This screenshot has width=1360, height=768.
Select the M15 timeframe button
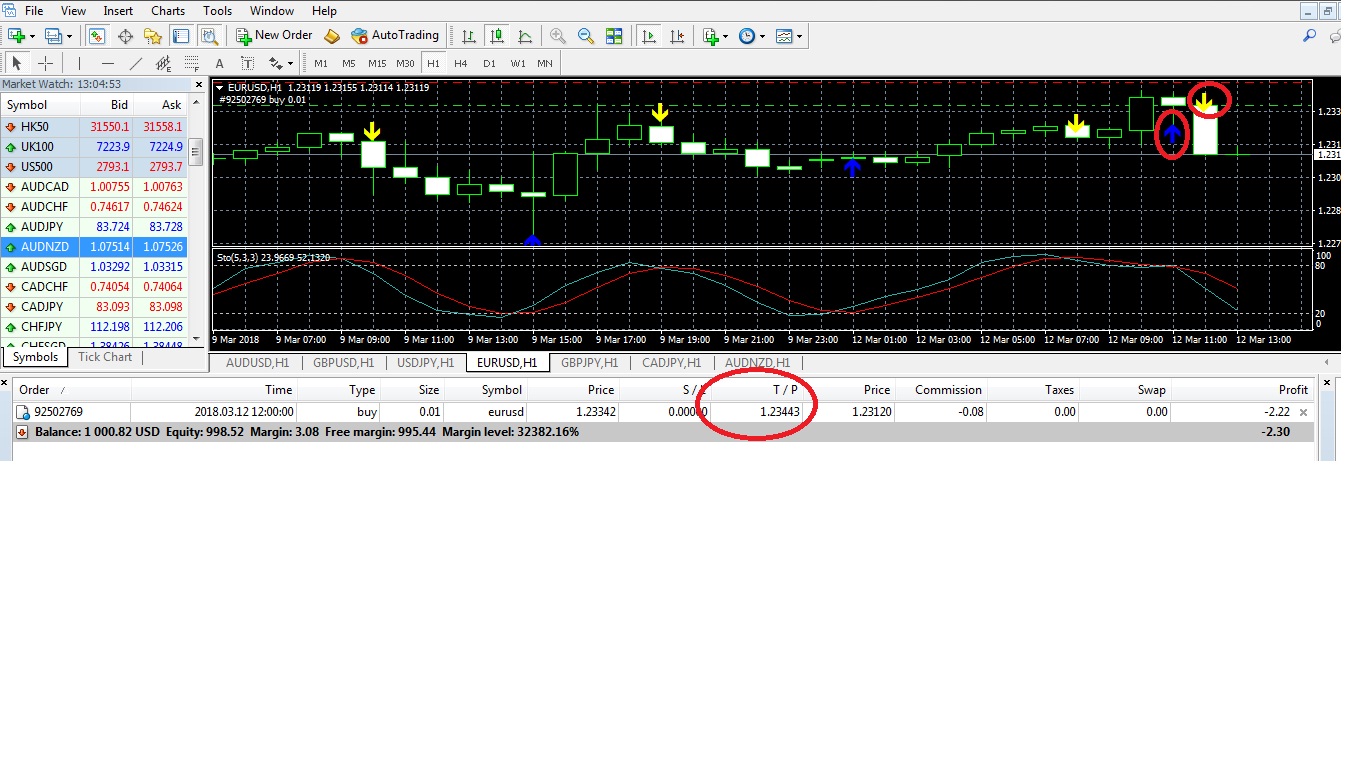pyautogui.click(x=376, y=63)
